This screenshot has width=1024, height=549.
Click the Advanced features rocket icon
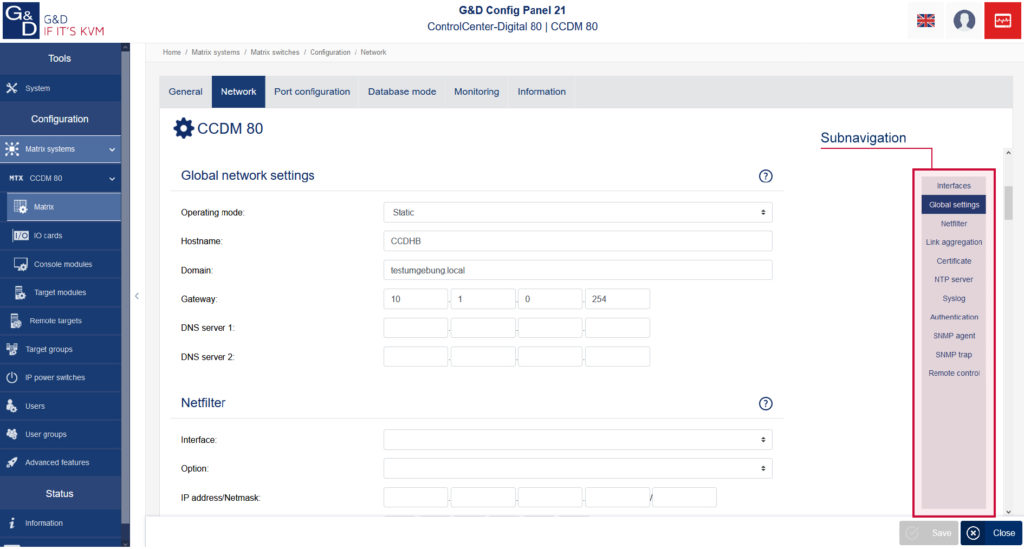(x=12, y=462)
